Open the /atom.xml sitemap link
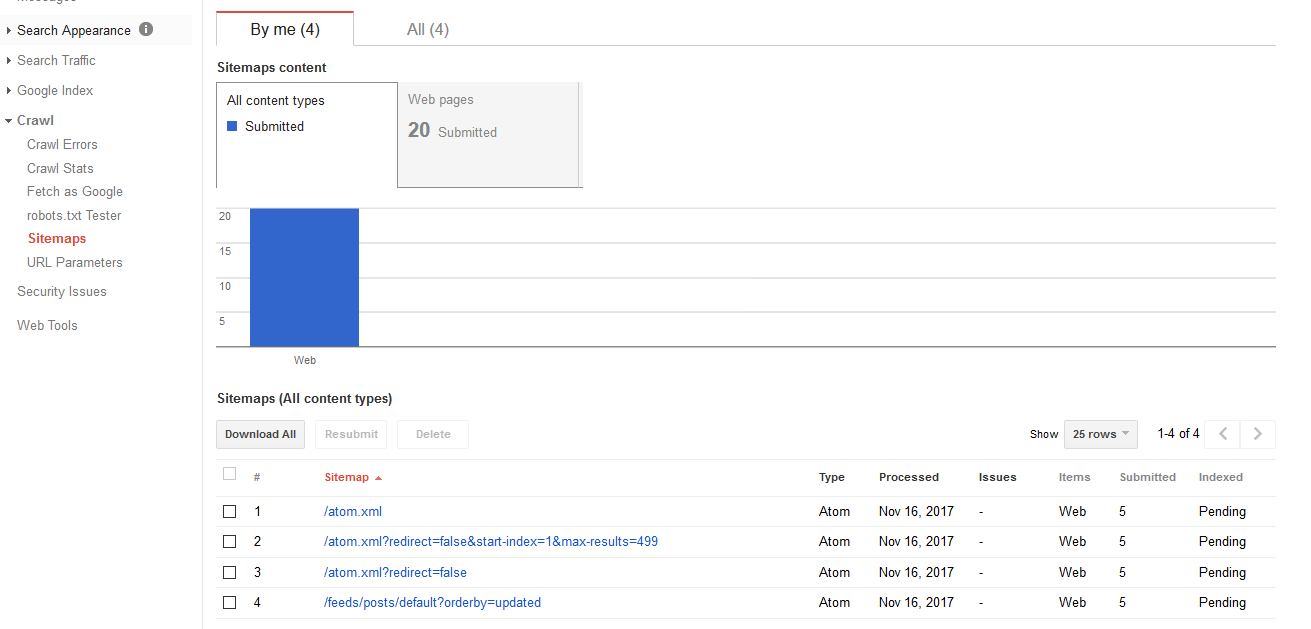 coord(353,512)
